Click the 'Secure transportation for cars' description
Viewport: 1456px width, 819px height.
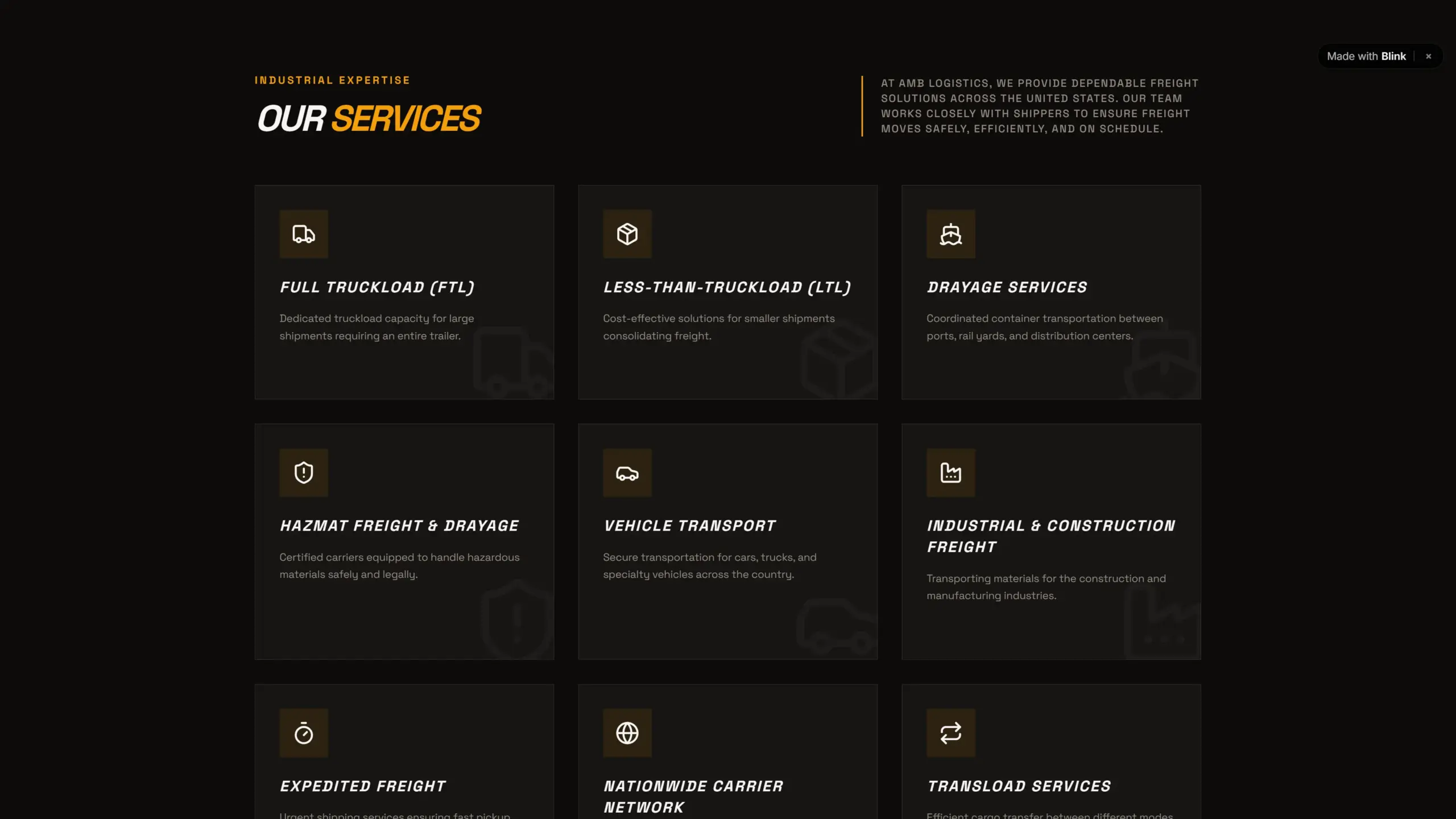710,566
